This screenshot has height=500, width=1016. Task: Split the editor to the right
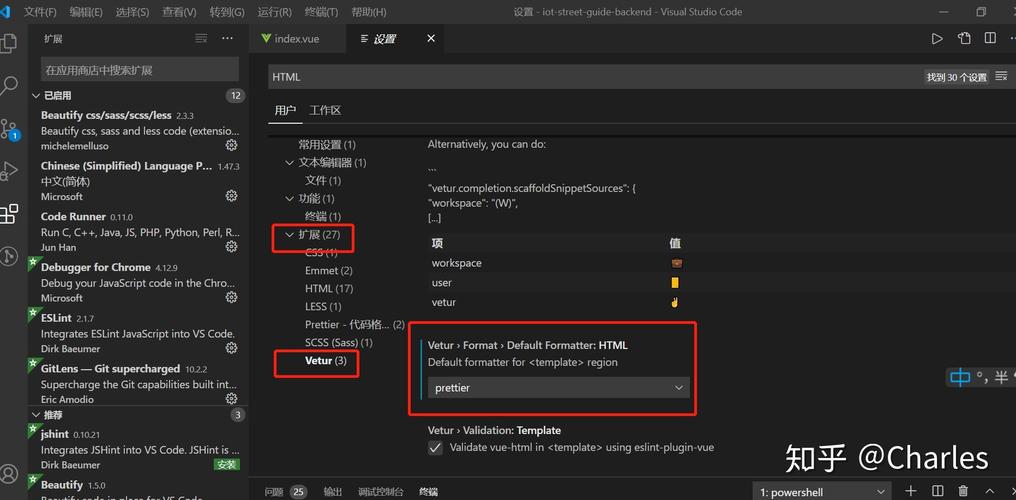tap(990, 39)
